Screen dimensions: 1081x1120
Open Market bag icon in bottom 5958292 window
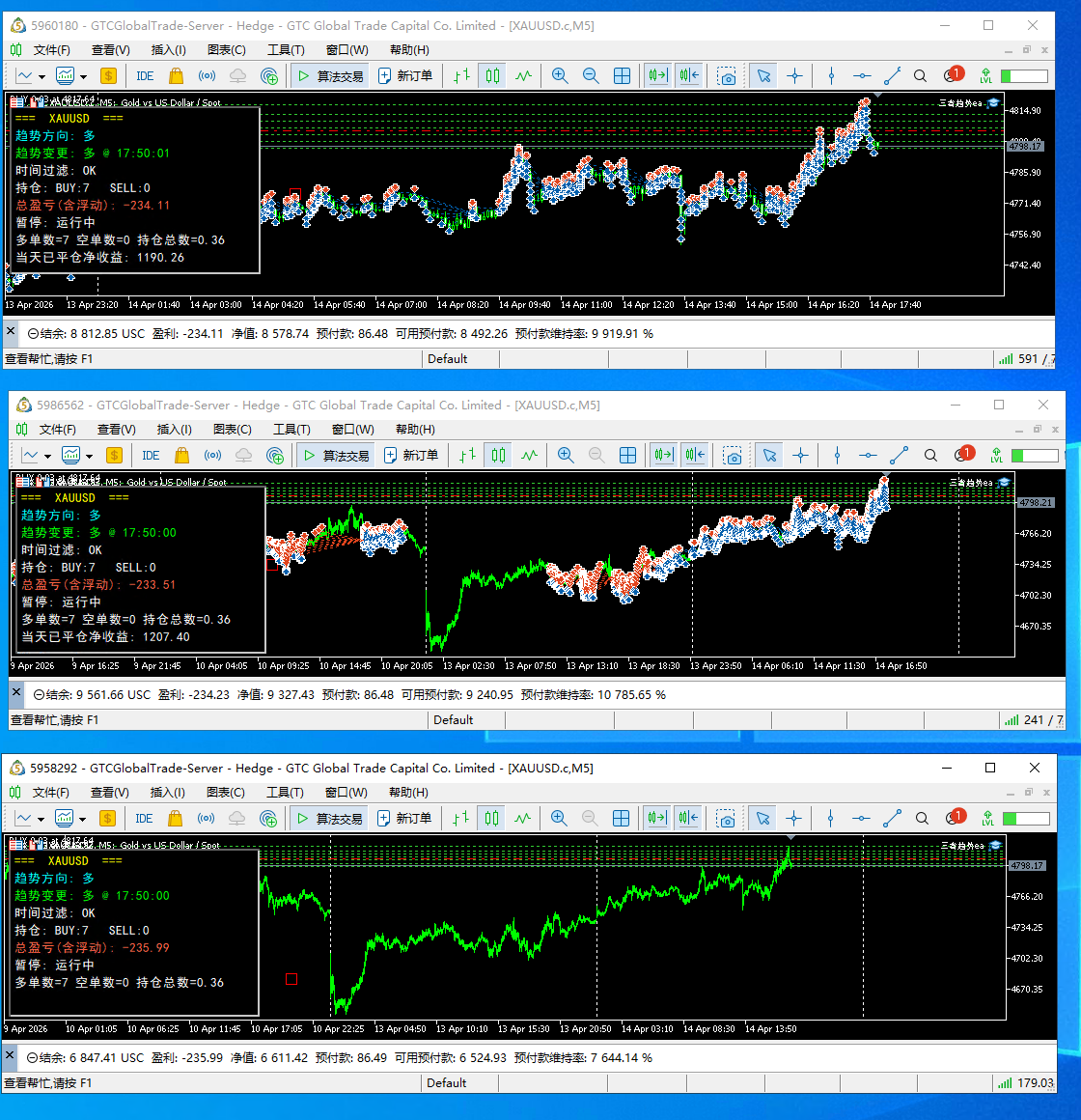pyautogui.click(x=175, y=819)
